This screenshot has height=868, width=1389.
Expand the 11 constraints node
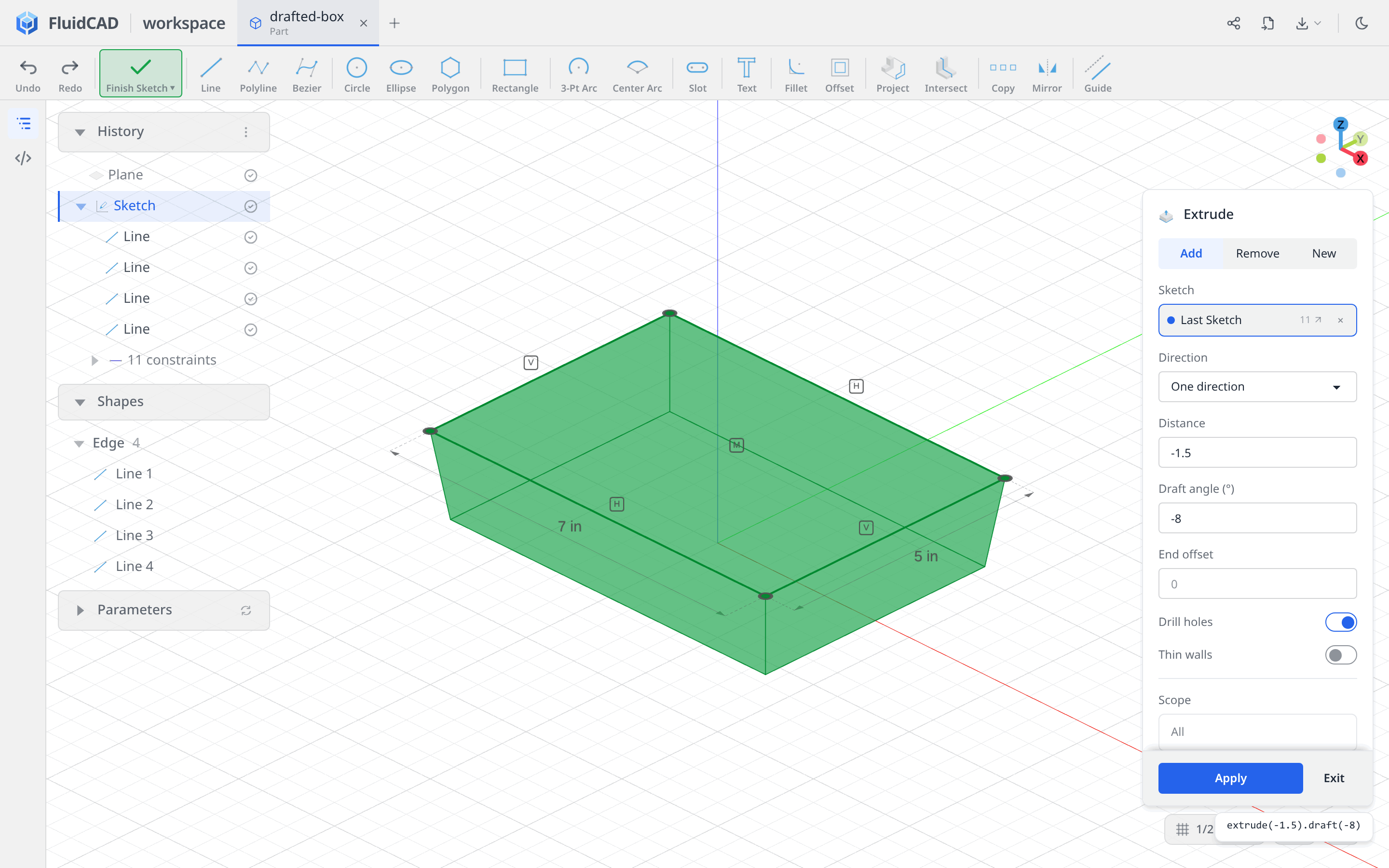pos(95,360)
